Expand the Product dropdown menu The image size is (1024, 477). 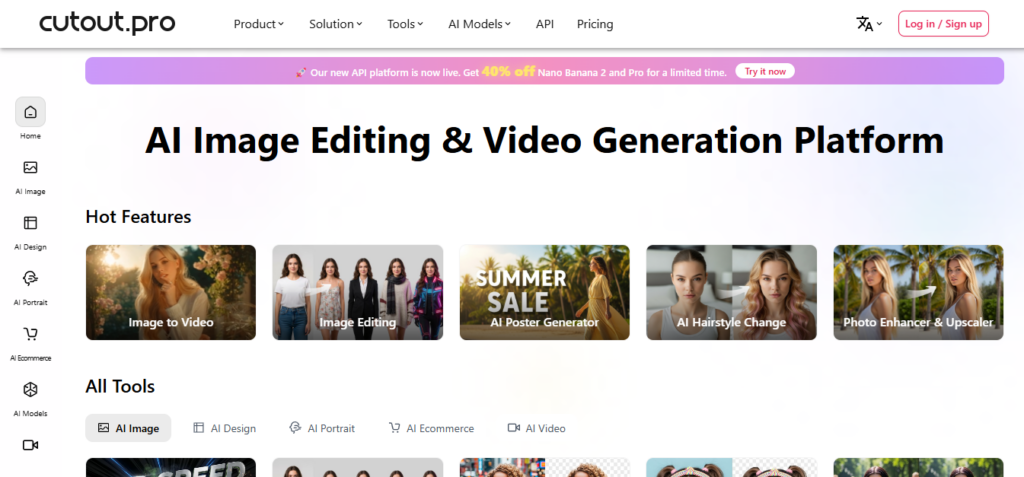tap(258, 24)
